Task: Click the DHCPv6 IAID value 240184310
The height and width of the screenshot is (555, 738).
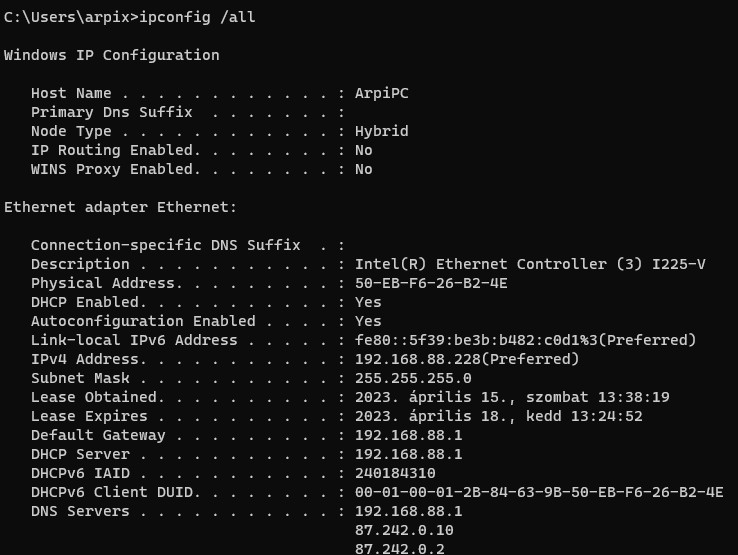Action: (x=395, y=473)
